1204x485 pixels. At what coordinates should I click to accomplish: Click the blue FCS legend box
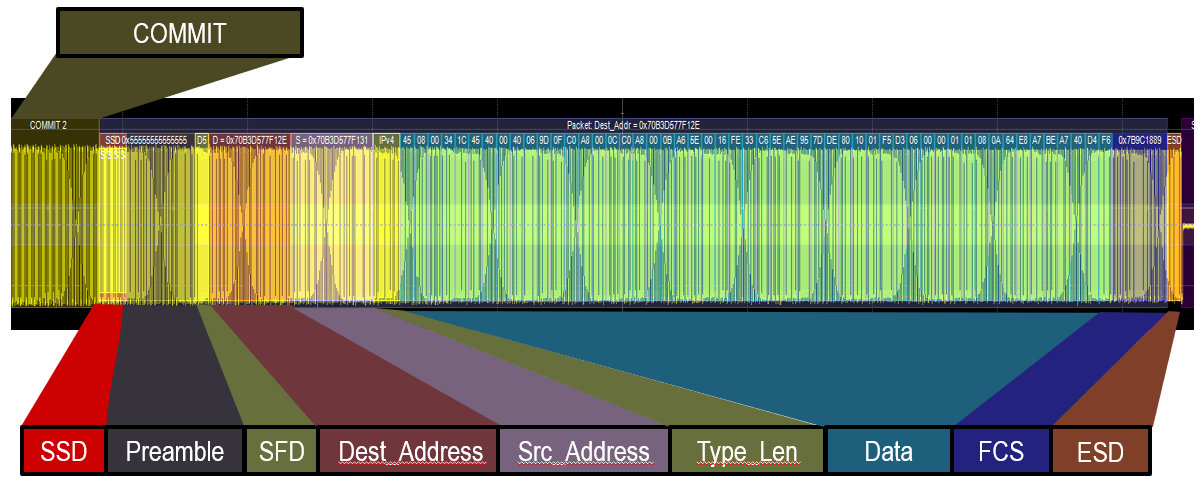[x=1001, y=451]
